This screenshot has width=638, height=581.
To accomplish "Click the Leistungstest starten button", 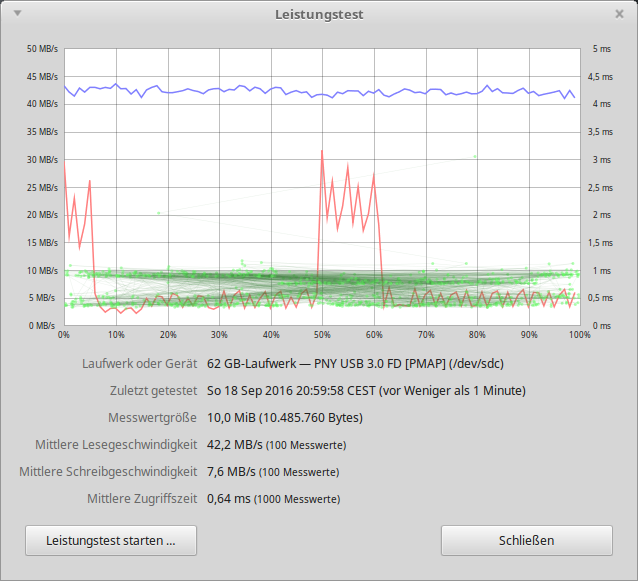I will point(111,540).
